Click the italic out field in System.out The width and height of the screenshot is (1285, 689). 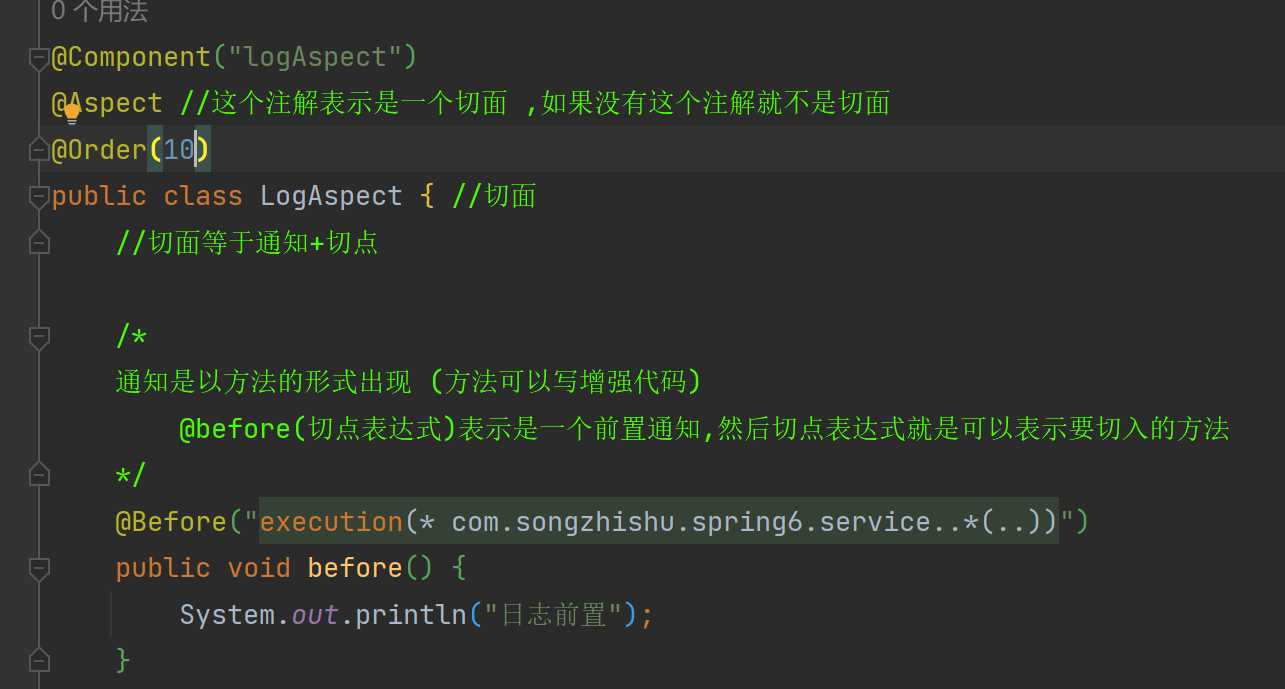[x=315, y=614]
